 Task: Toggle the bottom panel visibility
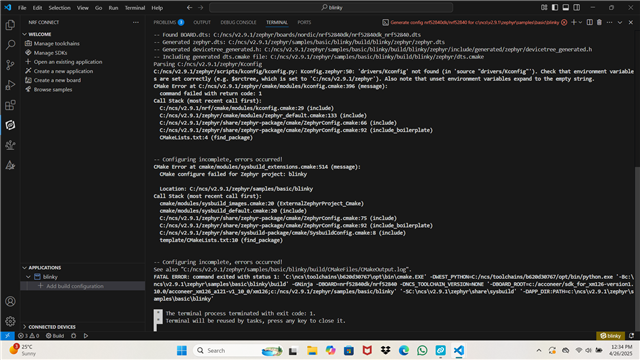click(566, 7)
